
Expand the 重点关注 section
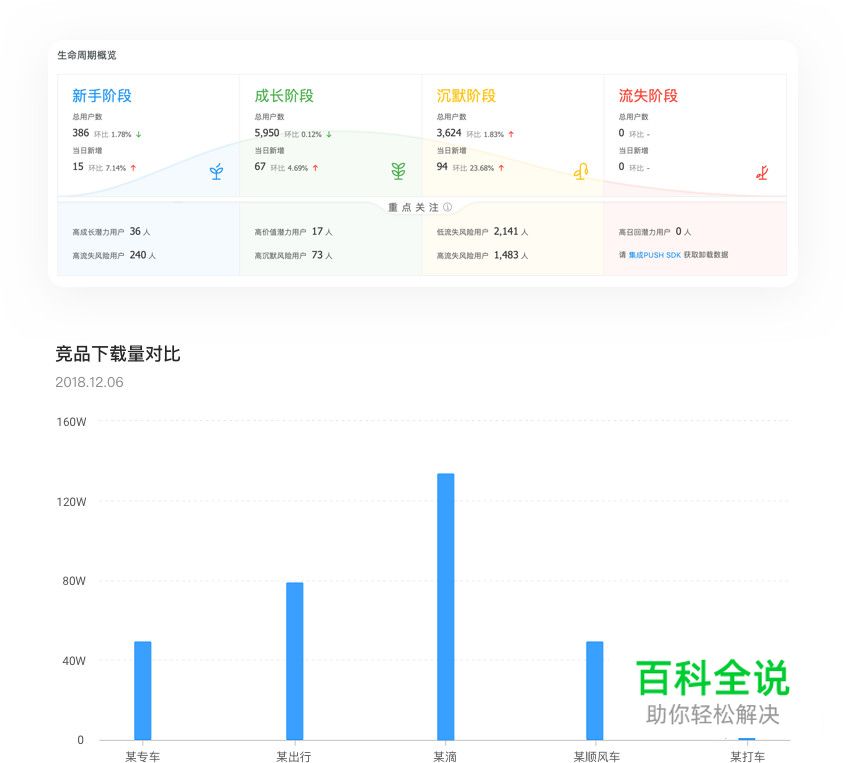click(414, 207)
